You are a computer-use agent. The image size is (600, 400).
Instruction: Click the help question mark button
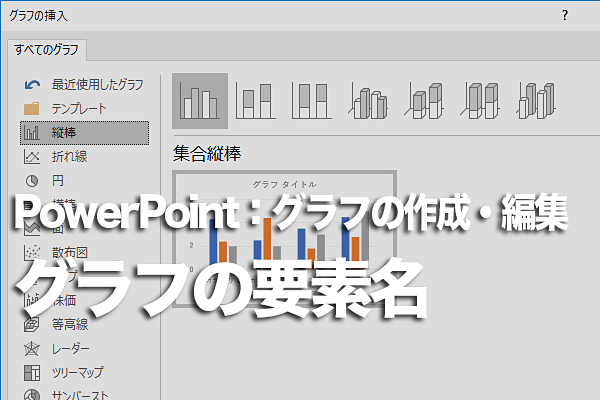tap(565, 15)
